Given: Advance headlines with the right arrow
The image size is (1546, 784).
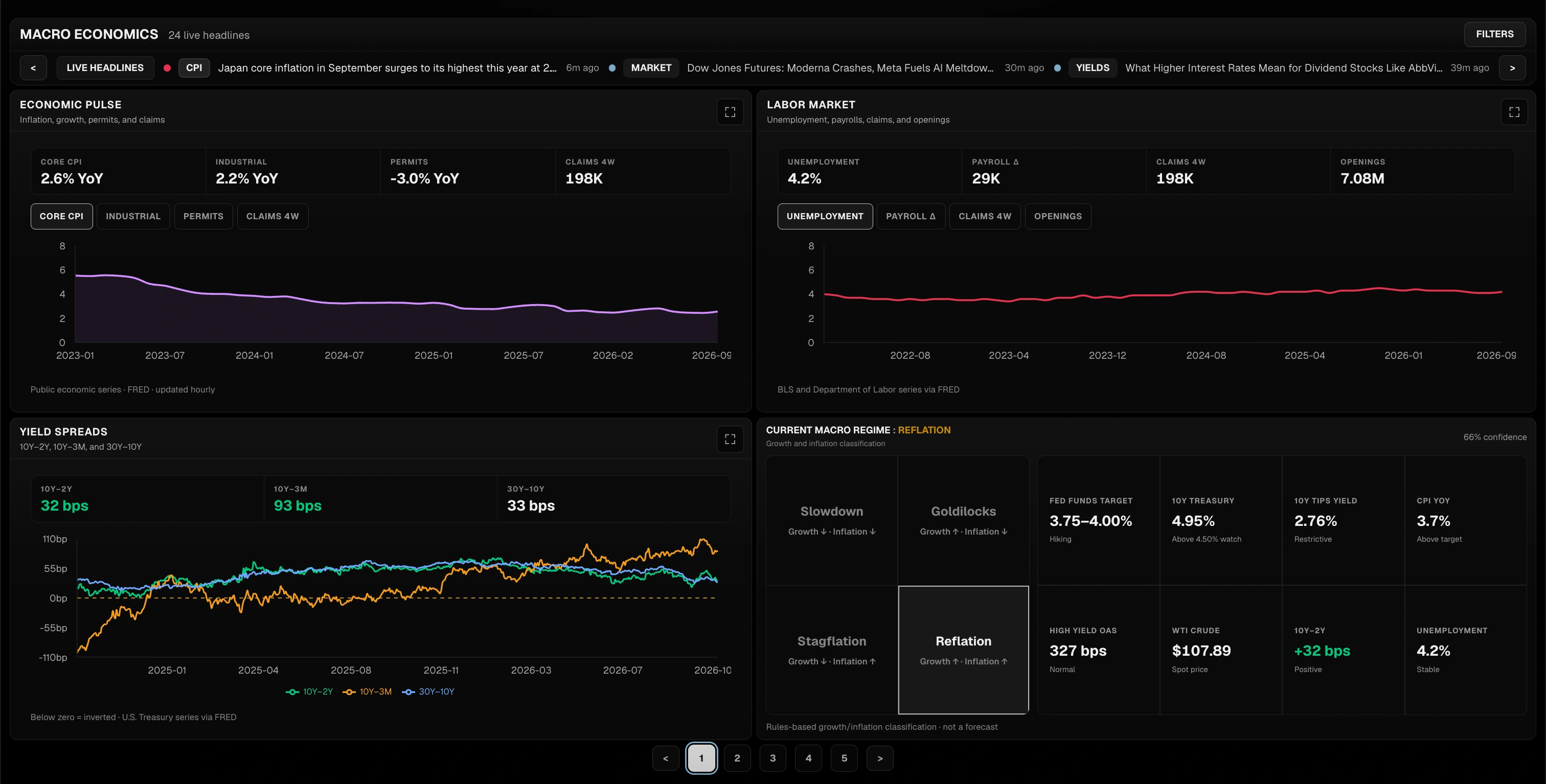Looking at the screenshot, I should [1512, 68].
